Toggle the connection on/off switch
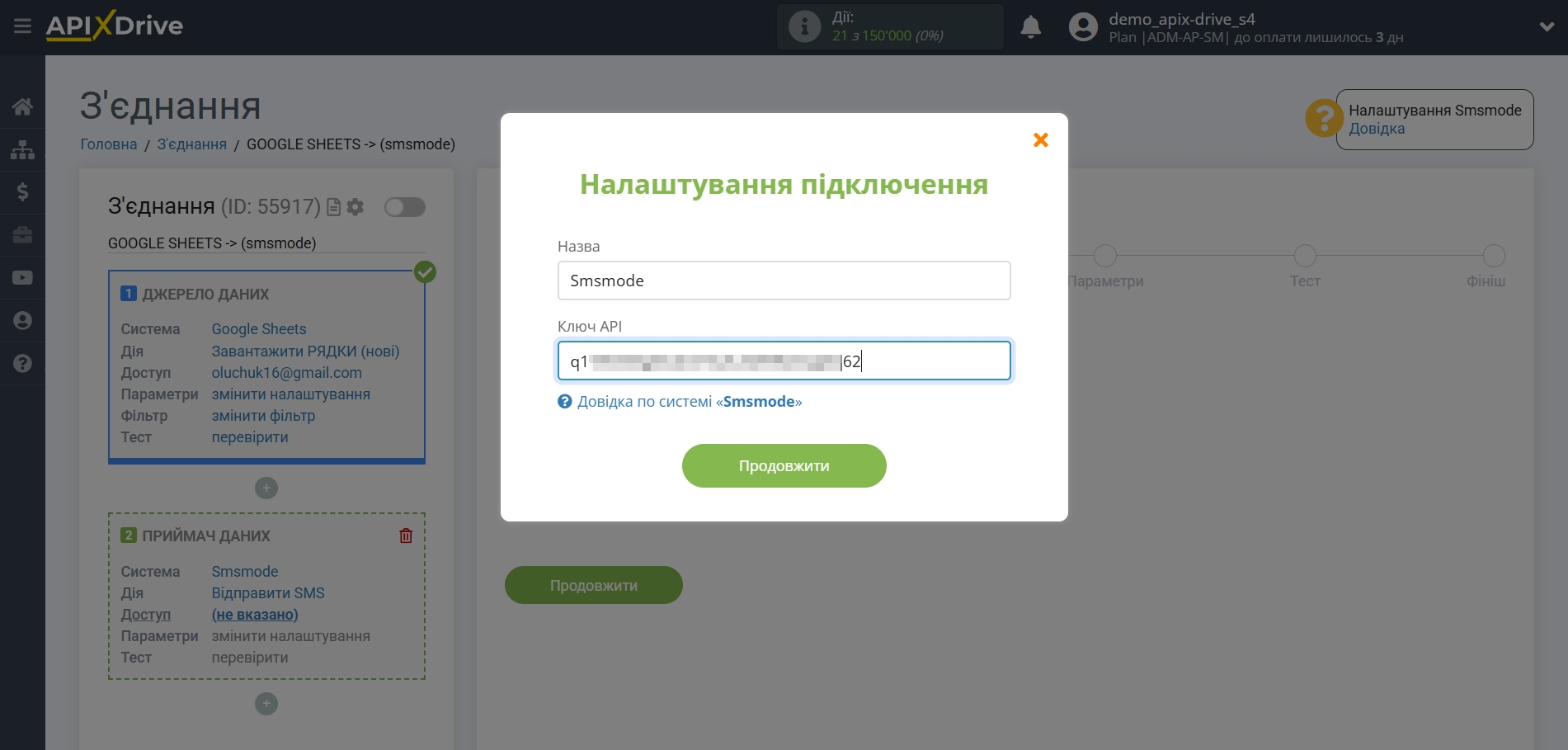The height and width of the screenshot is (750, 1568). coord(404,207)
